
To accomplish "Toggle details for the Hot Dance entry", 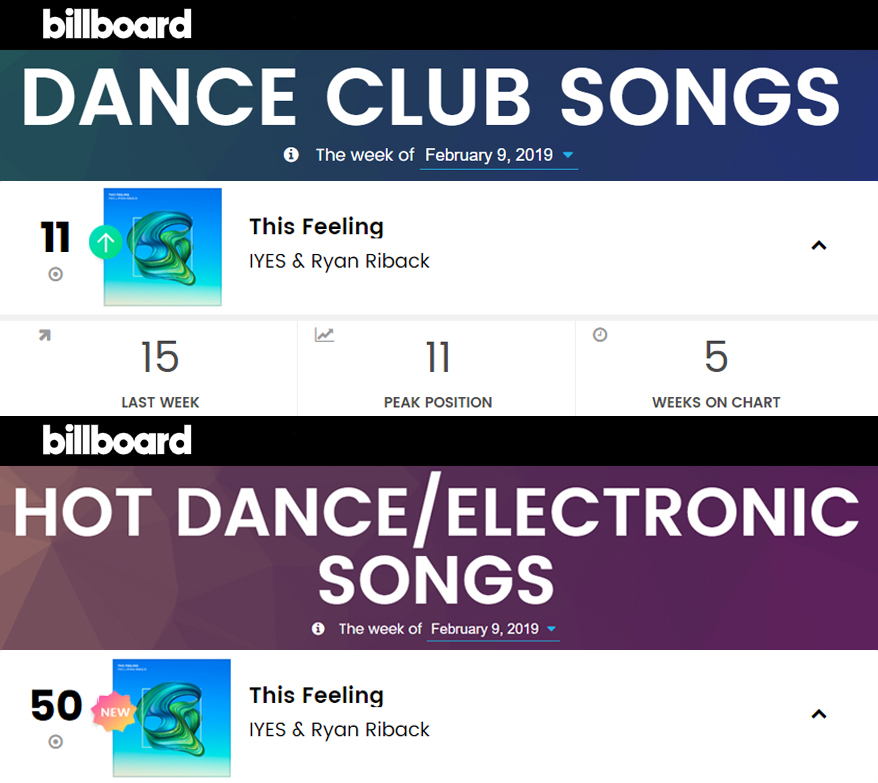I will pyautogui.click(x=819, y=715).
